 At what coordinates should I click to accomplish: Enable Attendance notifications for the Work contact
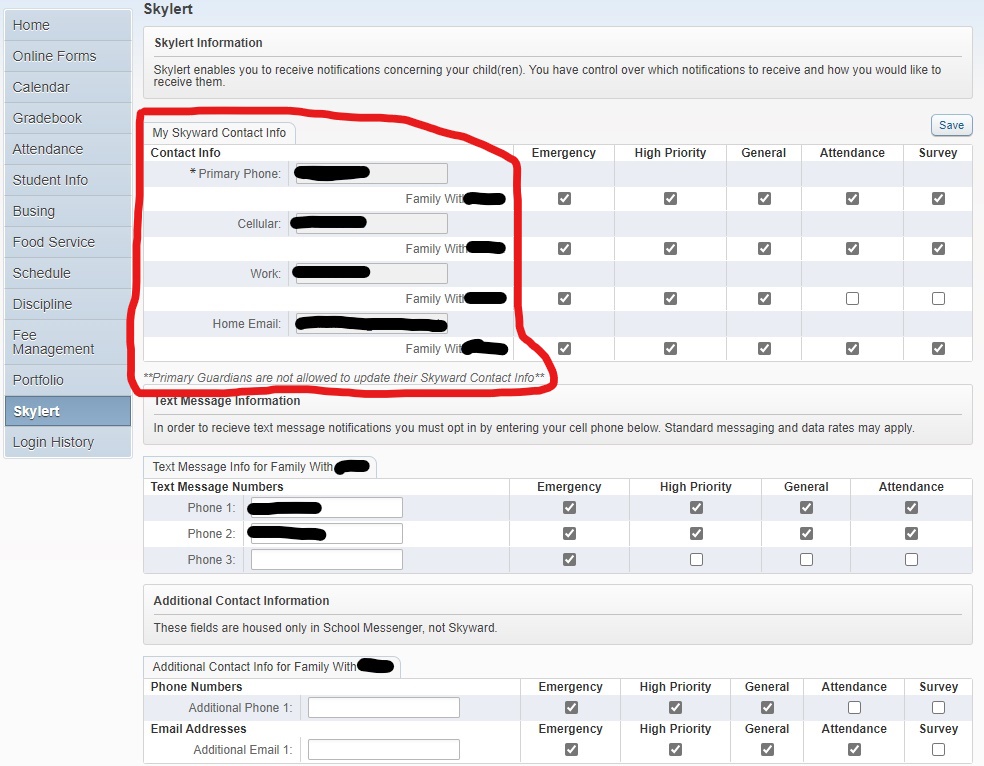pyautogui.click(x=852, y=299)
